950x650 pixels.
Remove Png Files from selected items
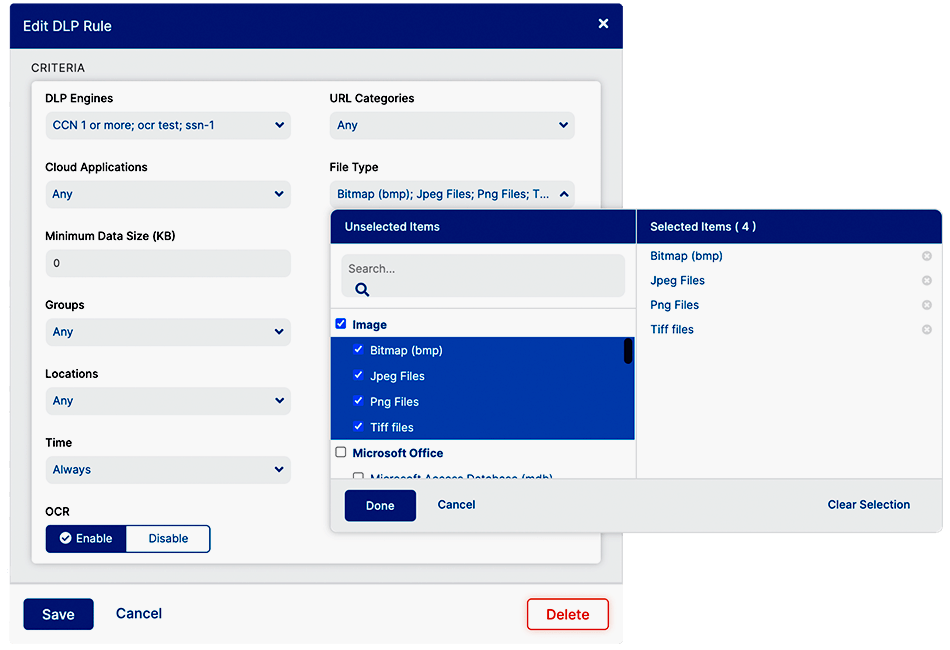[x=926, y=305]
